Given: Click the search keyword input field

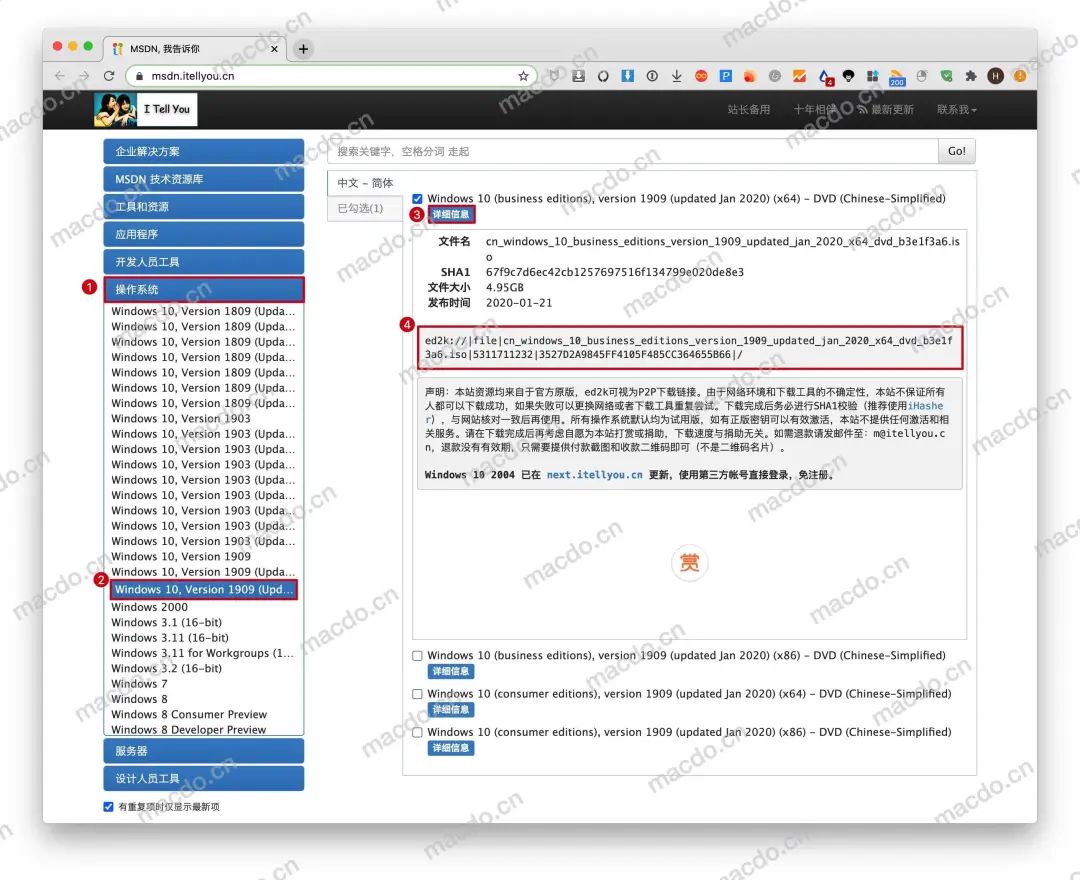Looking at the screenshot, I should (632, 152).
